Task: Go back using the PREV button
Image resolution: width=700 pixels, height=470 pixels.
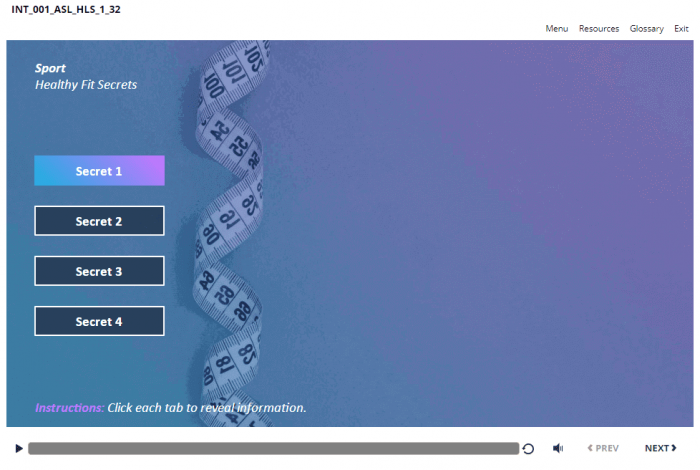Action: click(603, 449)
